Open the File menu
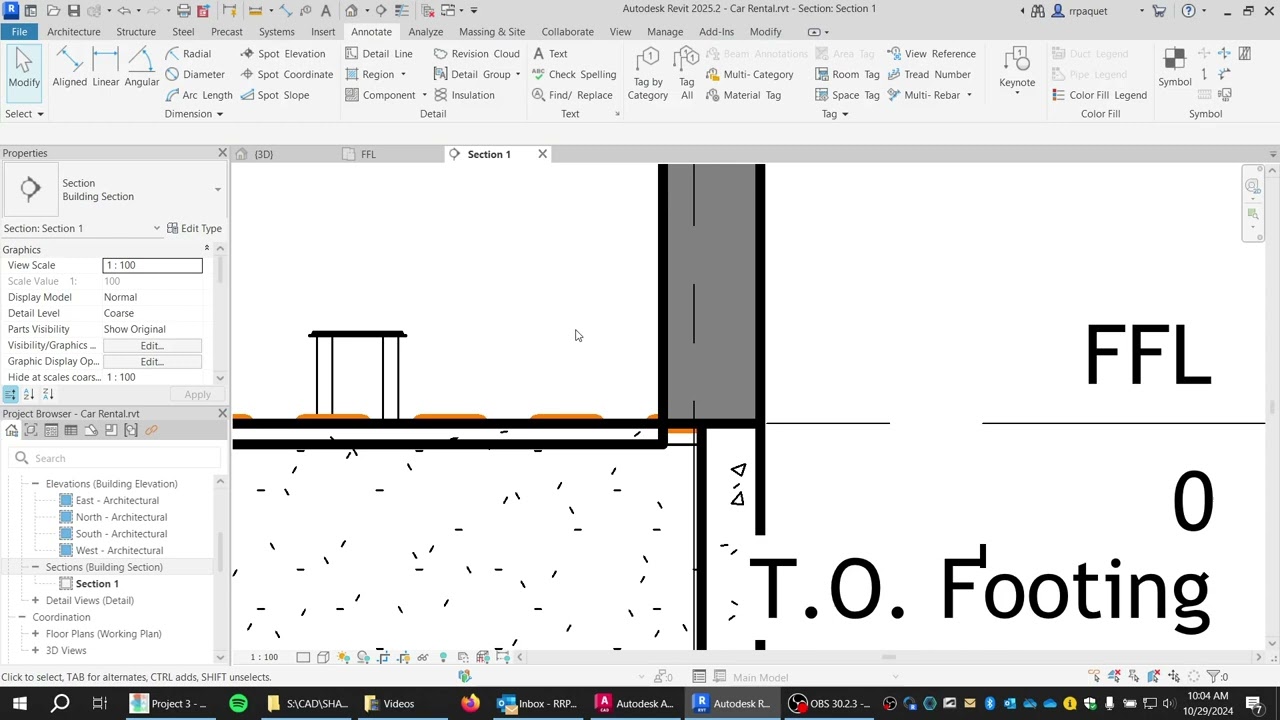 19,32
